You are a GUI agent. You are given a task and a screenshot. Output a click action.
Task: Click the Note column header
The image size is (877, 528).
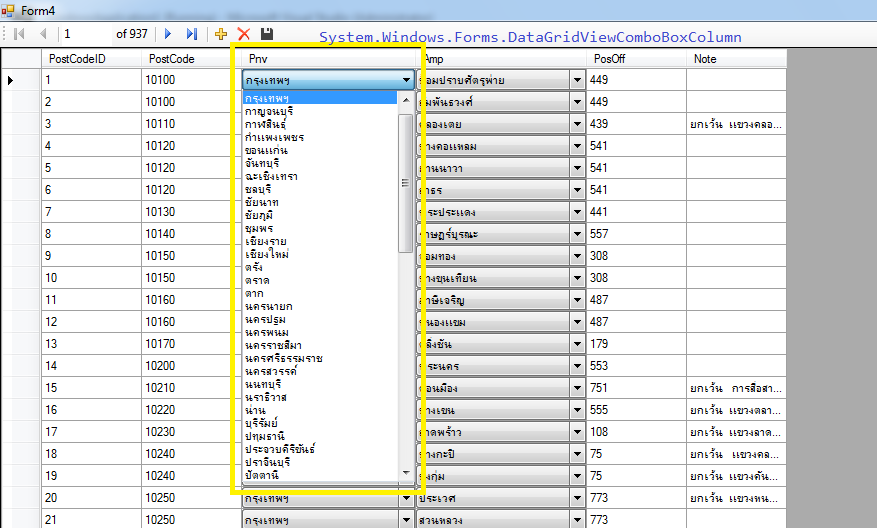tap(705, 59)
